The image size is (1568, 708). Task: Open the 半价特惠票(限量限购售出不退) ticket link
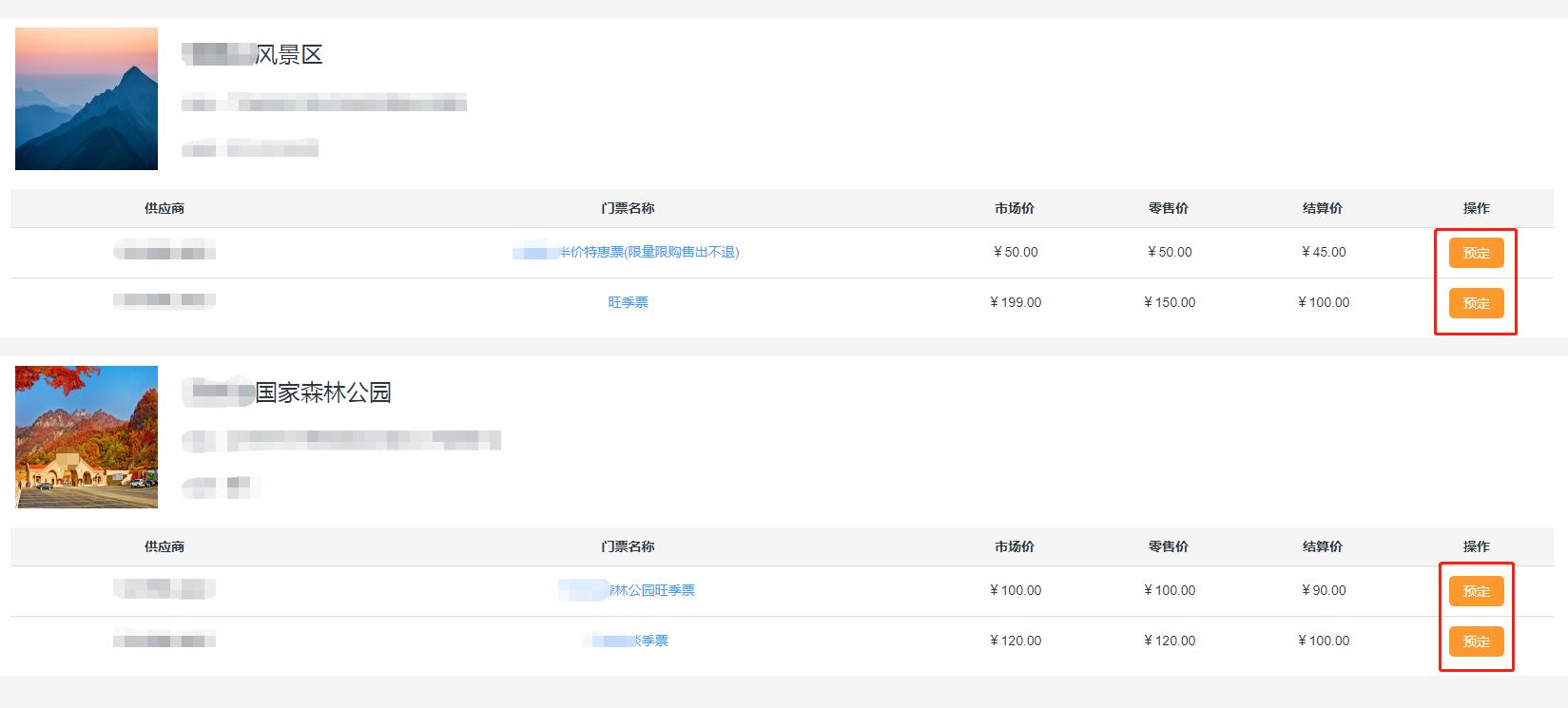pyautogui.click(x=626, y=252)
